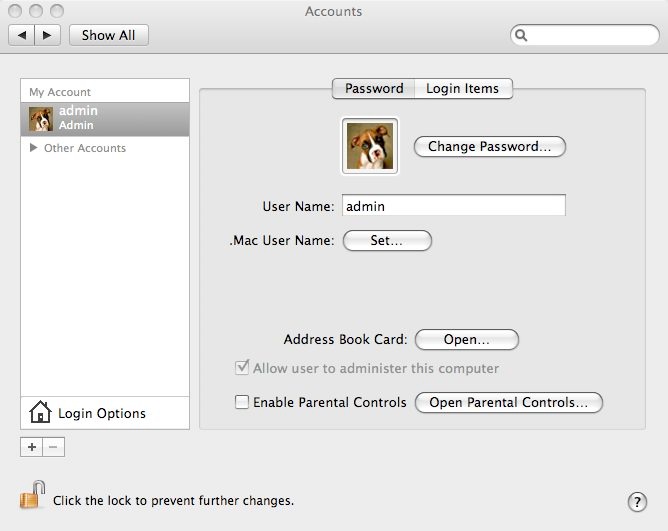Change the boxer dog account picture
The image size is (668, 531).
(x=370, y=146)
